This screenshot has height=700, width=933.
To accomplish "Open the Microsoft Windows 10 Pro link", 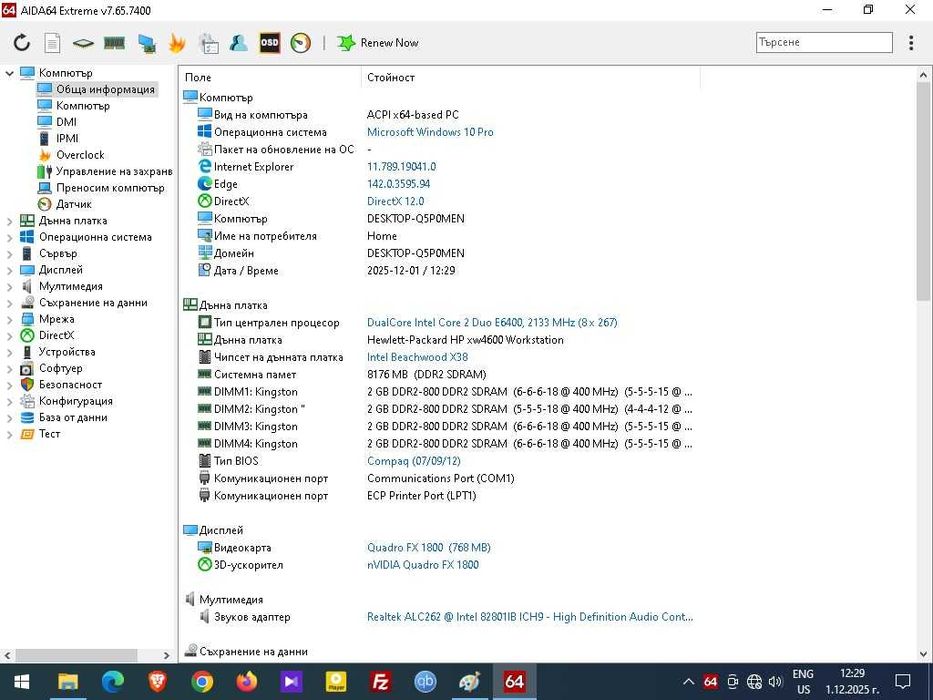I will coord(430,132).
